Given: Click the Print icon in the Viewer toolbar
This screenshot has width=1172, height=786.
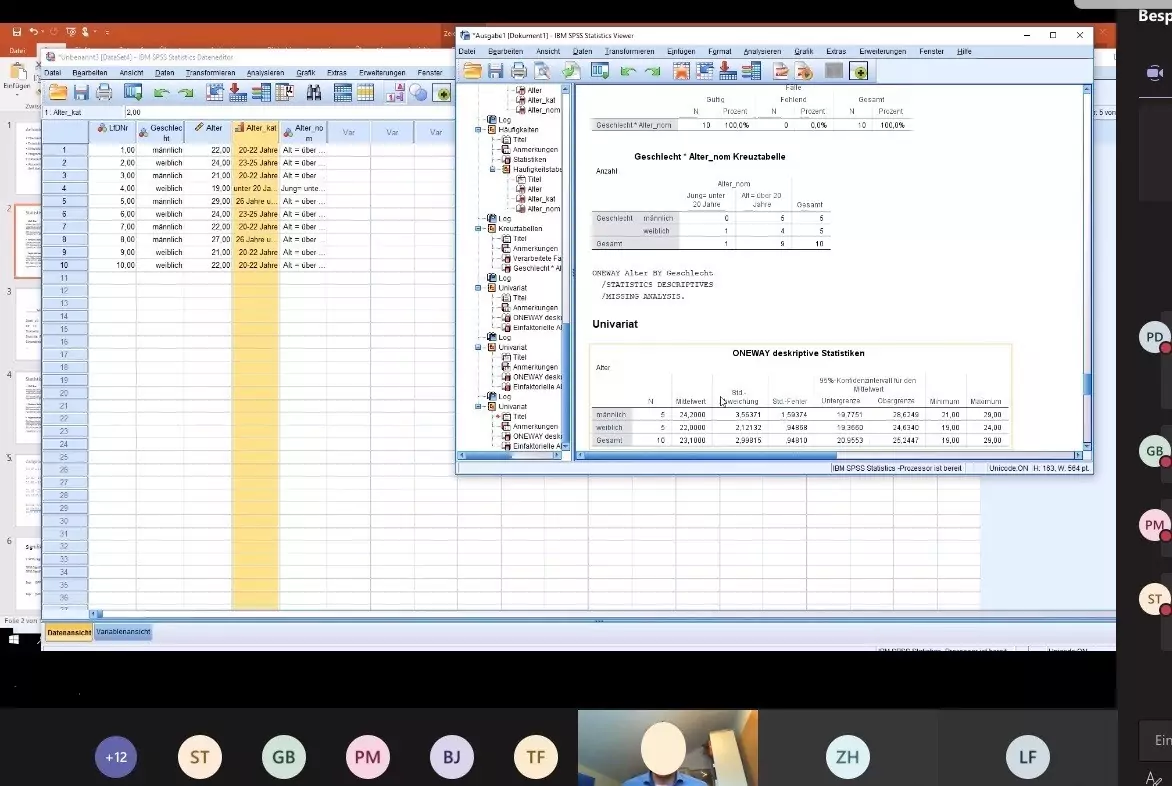Looking at the screenshot, I should point(519,71).
